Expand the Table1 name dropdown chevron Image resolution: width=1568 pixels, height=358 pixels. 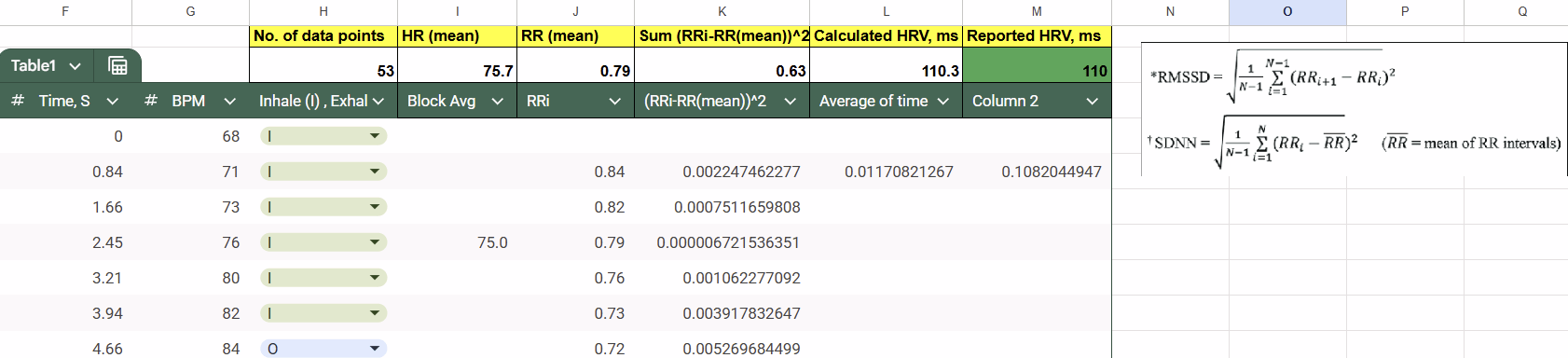[76, 66]
